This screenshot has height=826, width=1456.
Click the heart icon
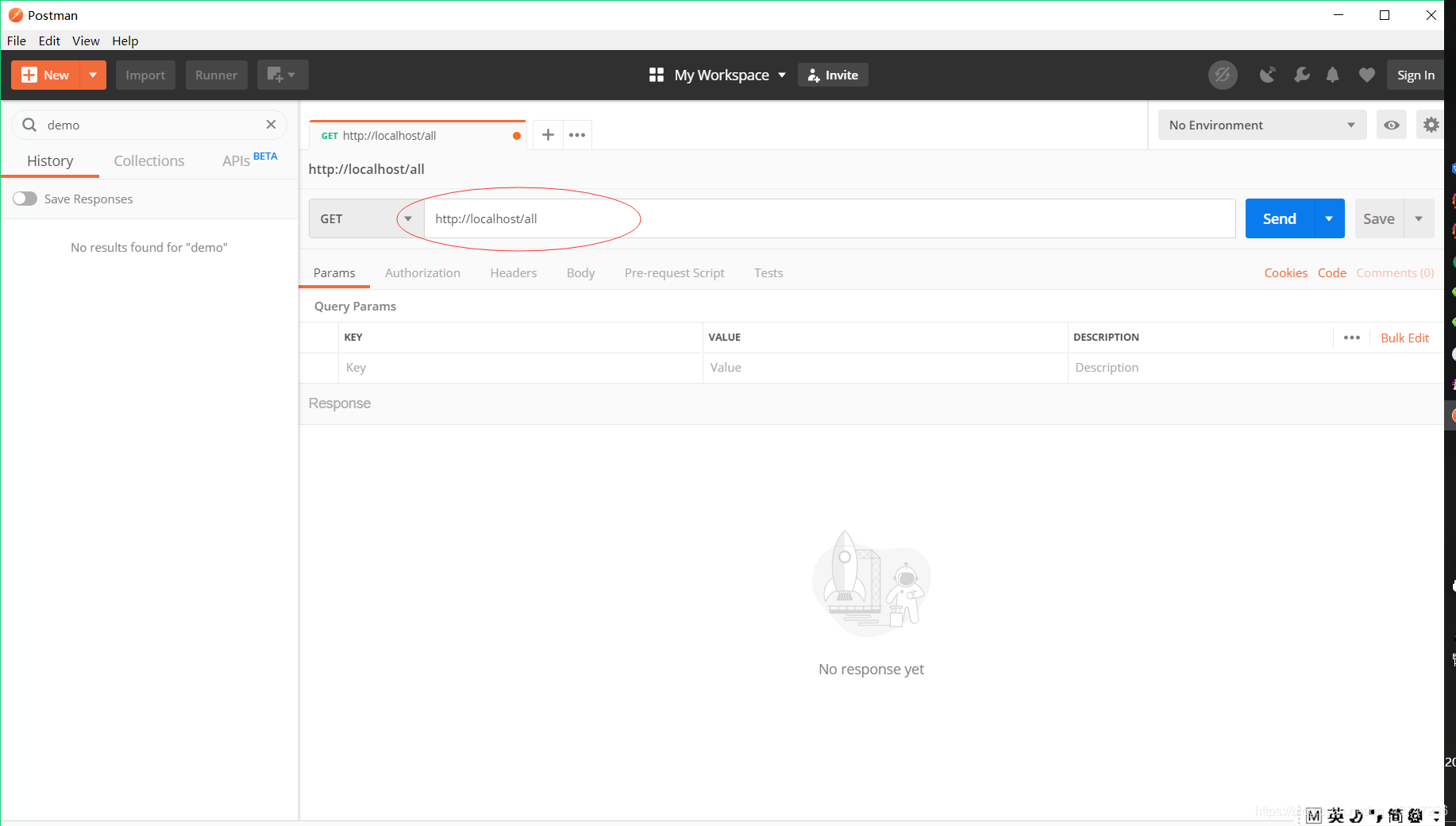(1366, 75)
